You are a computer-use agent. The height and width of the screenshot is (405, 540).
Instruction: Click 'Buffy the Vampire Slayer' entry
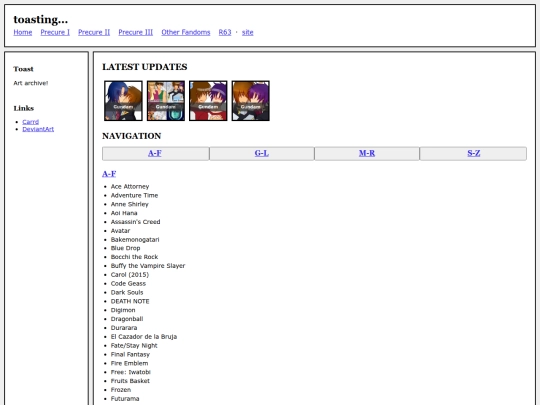[x=148, y=266]
